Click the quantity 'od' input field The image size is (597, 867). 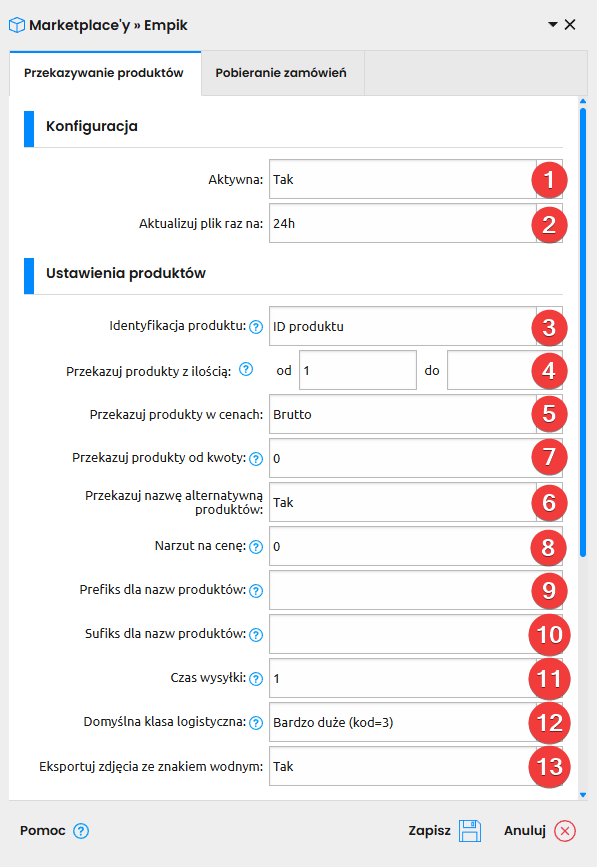click(358, 370)
